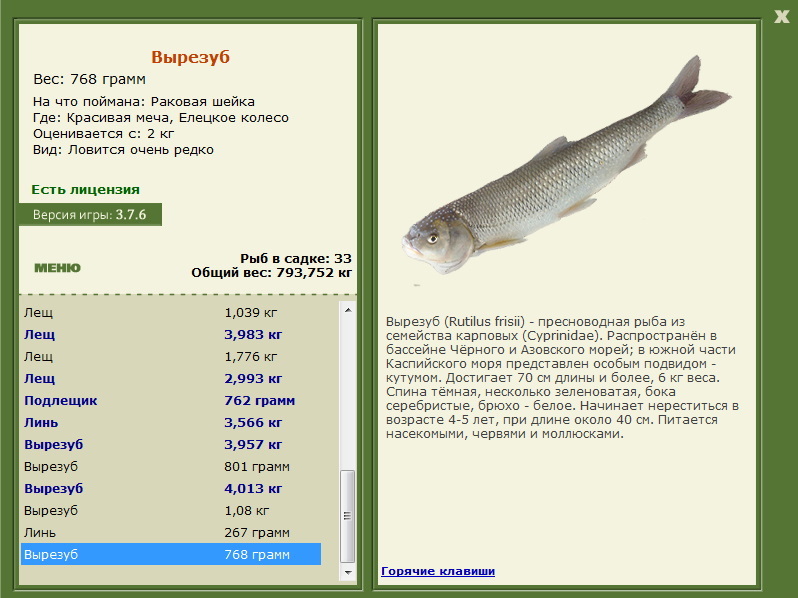Viewport: 798px width, 598px height.
Task: Click Где: Красивая меча, Елецкое колесо line
Action: click(161, 118)
